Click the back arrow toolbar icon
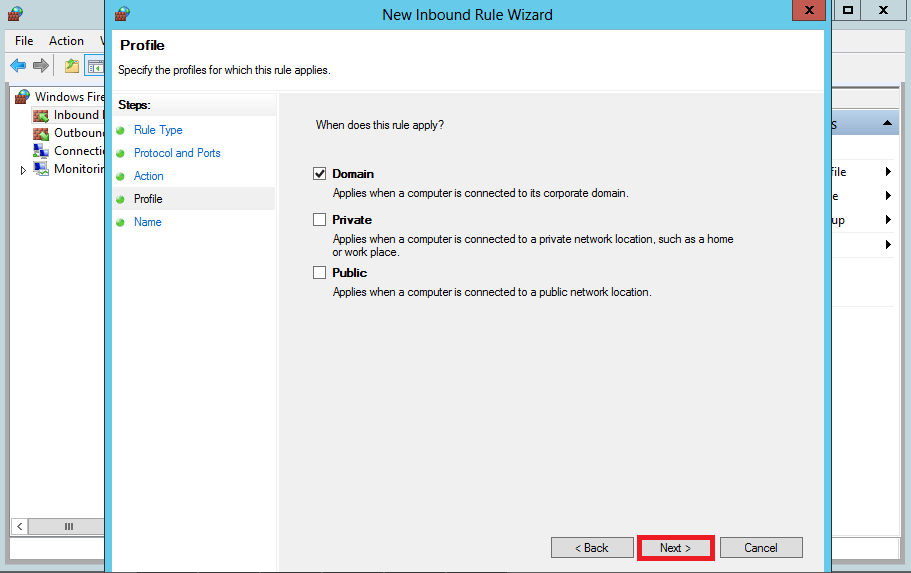911x573 pixels. (18, 66)
